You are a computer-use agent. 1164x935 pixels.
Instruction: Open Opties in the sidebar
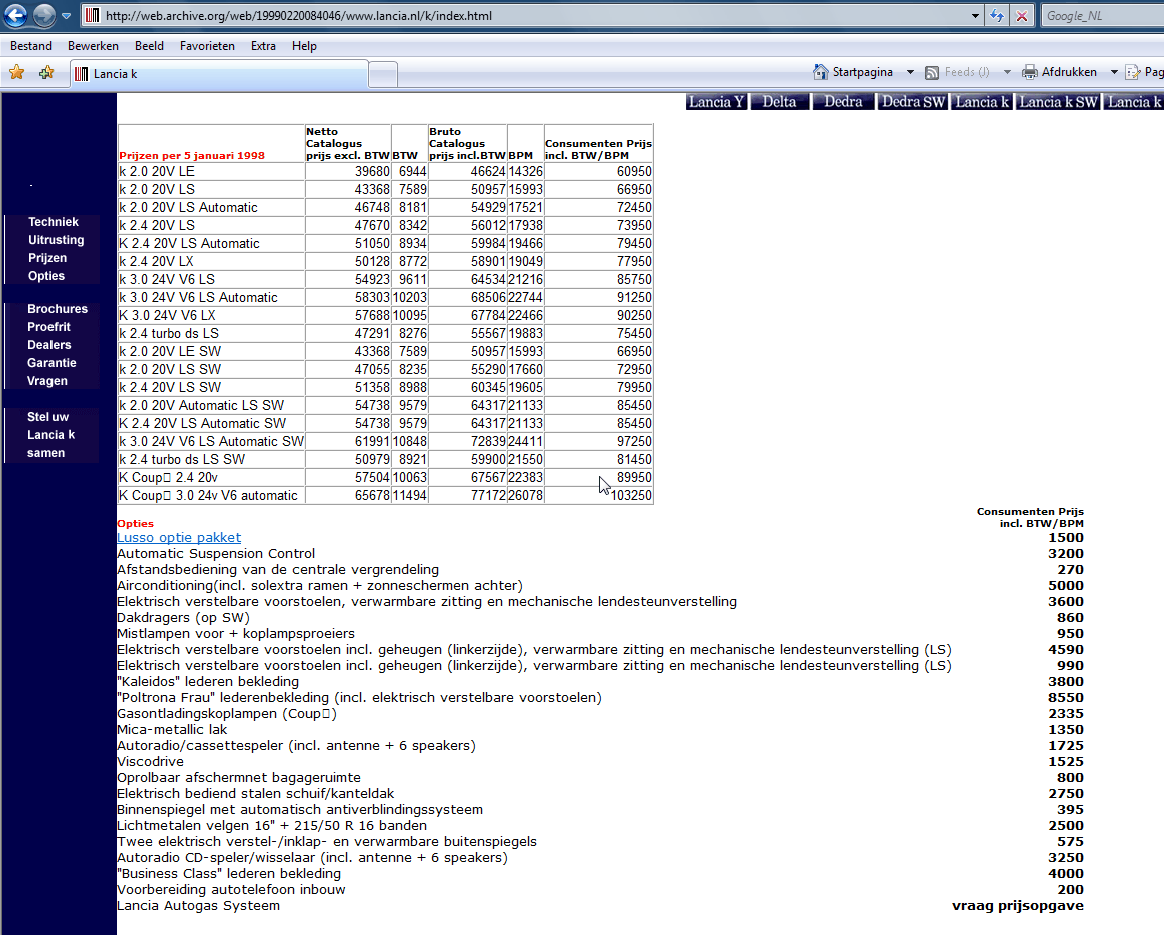coord(46,275)
